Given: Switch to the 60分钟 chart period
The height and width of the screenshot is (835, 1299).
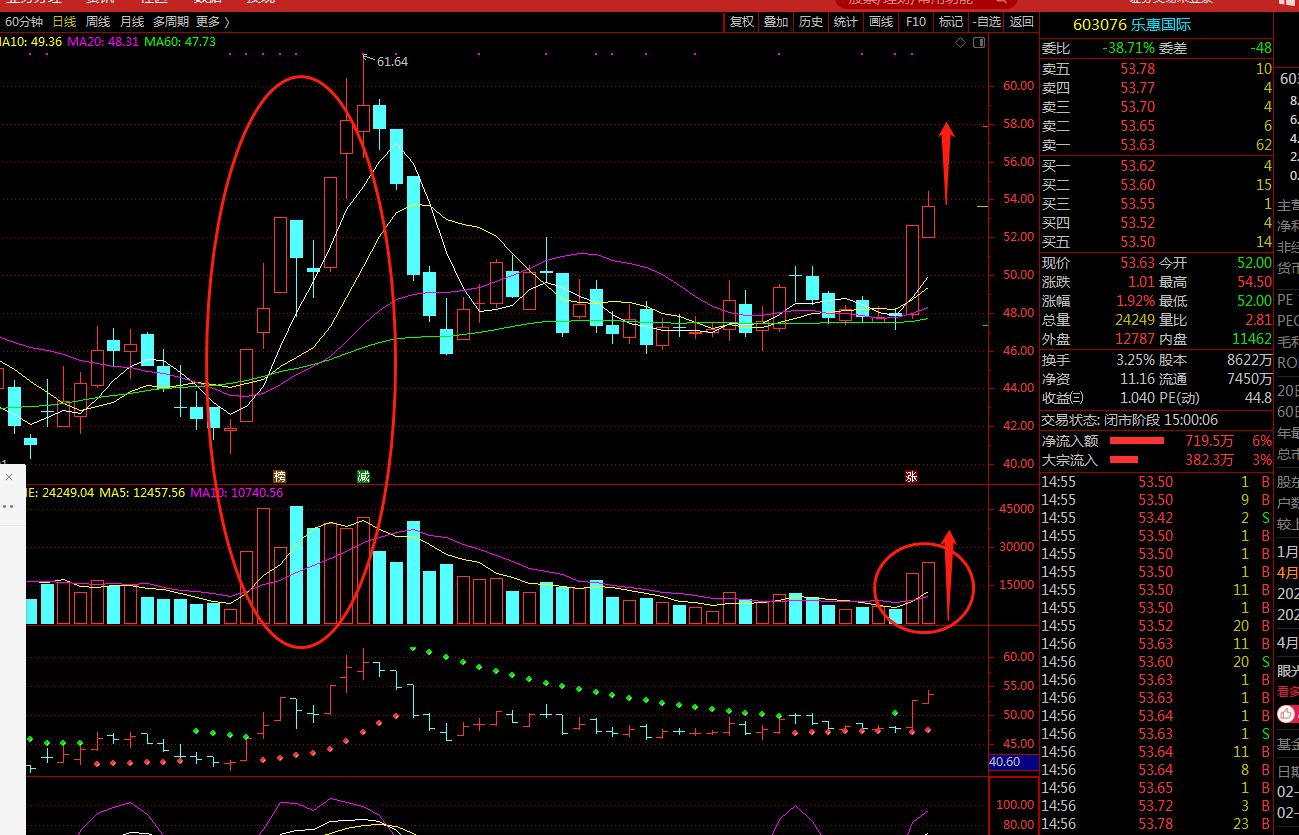Looking at the screenshot, I should coord(24,21).
